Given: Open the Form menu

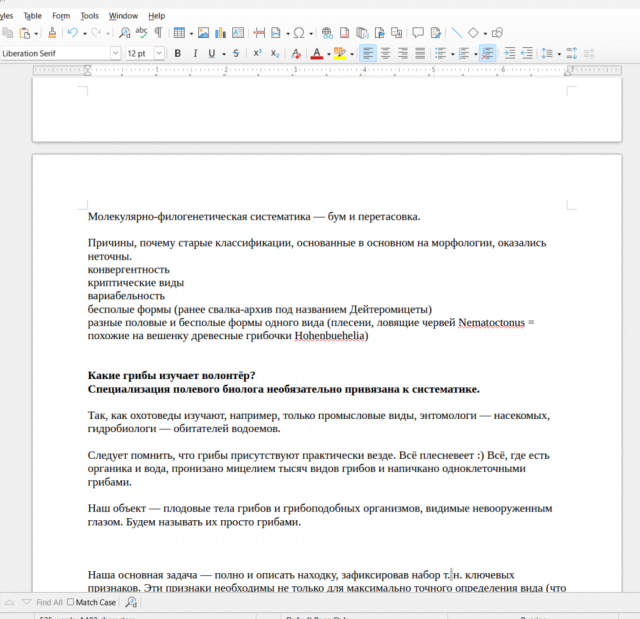Looking at the screenshot, I should (x=61, y=16).
